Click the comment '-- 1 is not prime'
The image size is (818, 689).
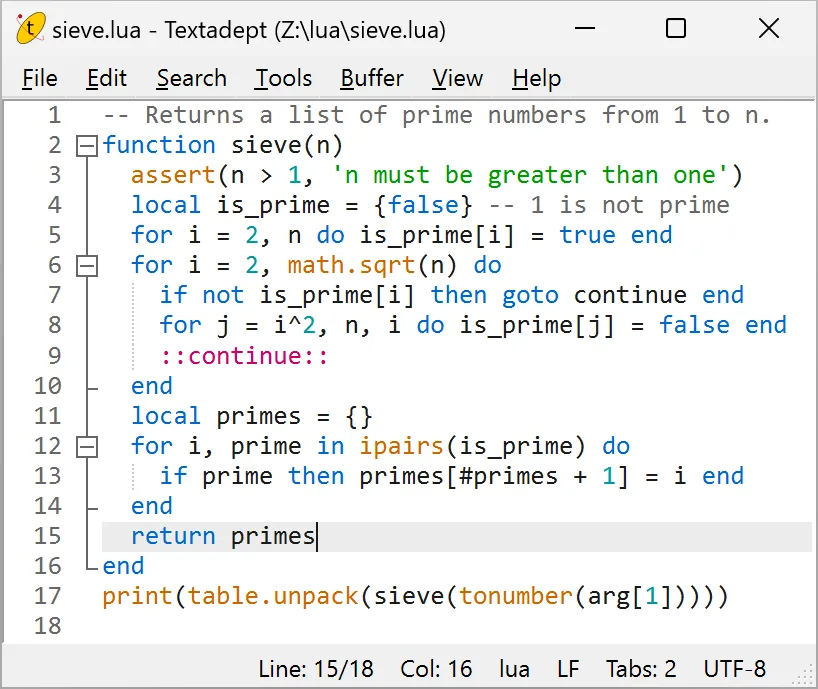(609, 206)
